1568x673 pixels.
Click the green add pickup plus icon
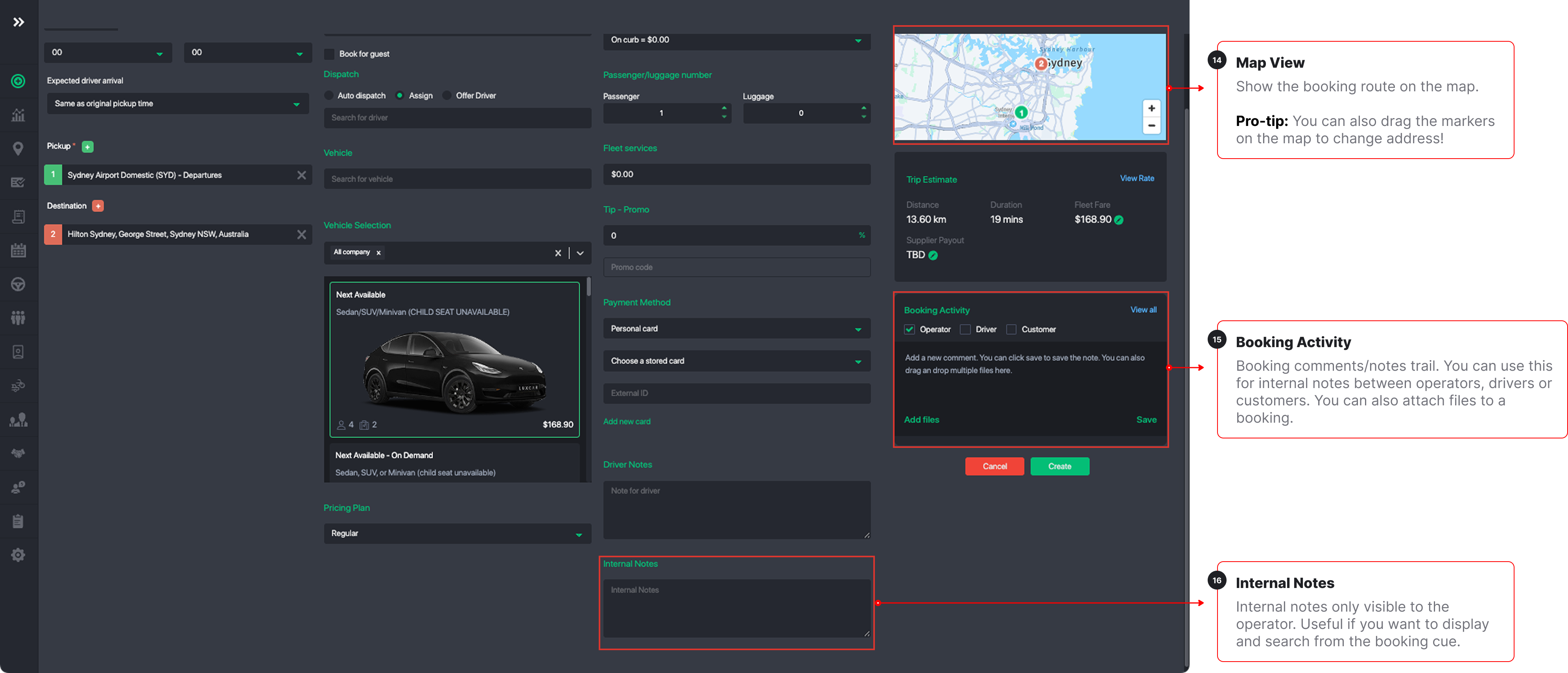point(88,147)
